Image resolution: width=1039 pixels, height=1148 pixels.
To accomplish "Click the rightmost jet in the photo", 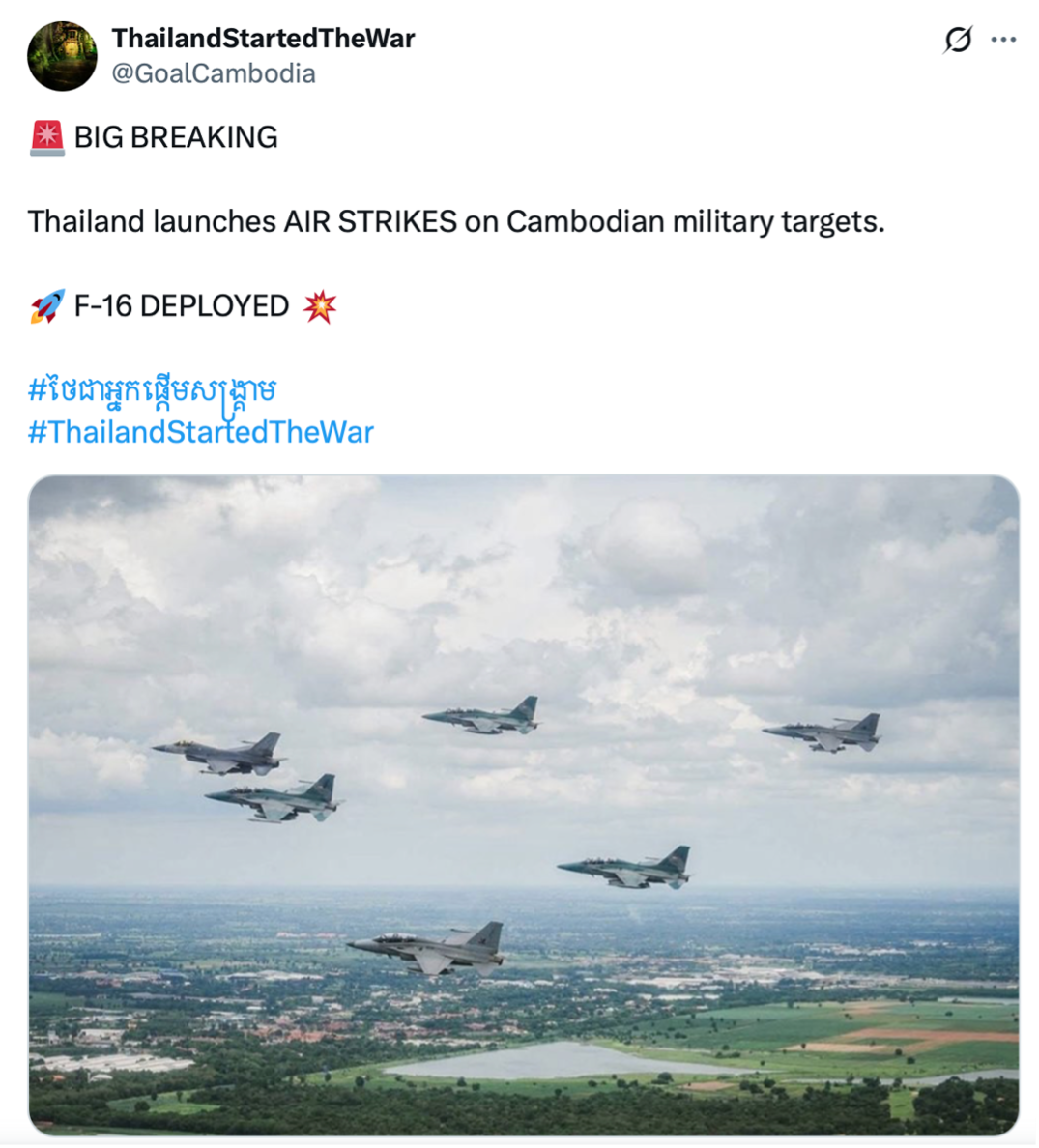I will pos(824,732).
